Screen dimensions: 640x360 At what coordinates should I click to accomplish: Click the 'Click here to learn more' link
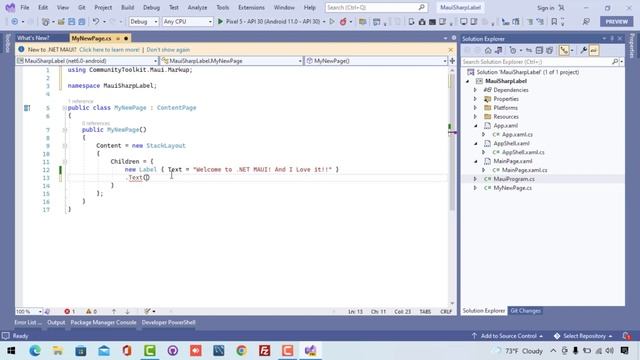[x=109, y=50]
